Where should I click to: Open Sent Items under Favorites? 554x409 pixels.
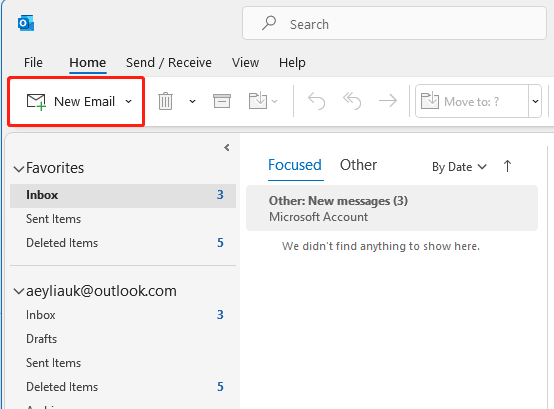click(x=123, y=219)
